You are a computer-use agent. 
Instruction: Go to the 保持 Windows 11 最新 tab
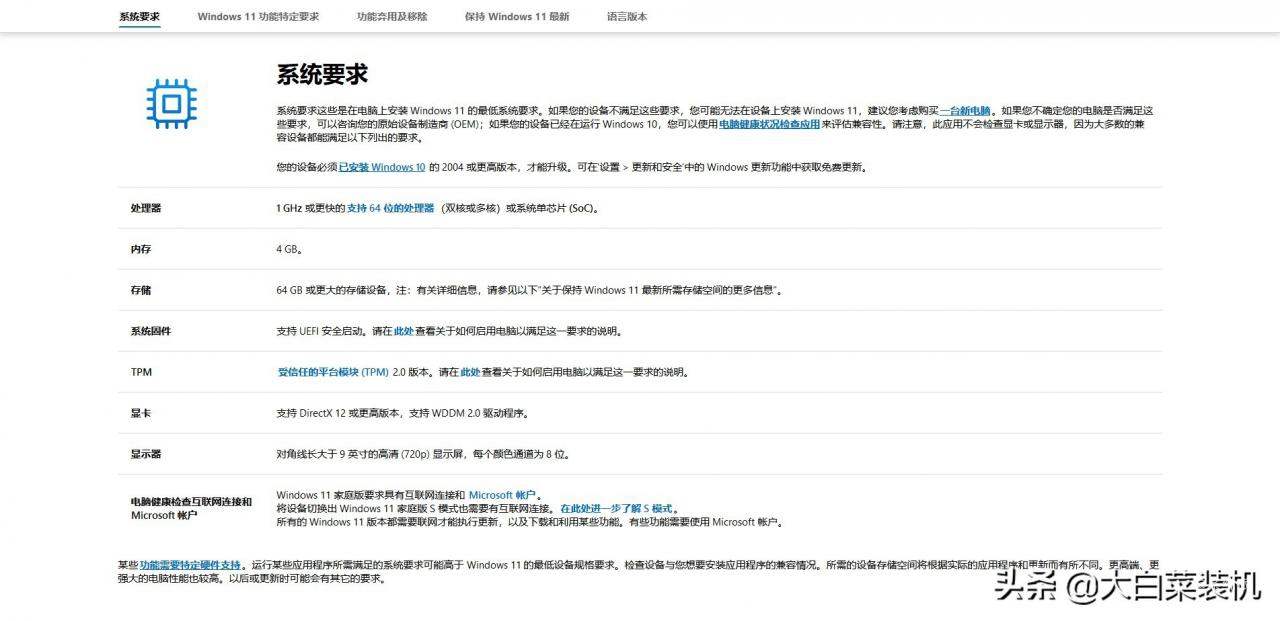click(x=517, y=17)
